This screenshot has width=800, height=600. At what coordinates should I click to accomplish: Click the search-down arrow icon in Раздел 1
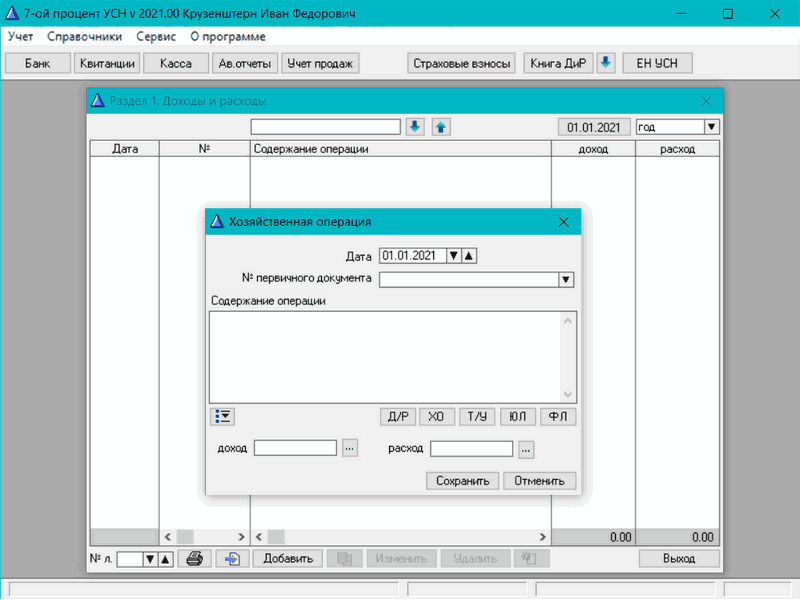416,127
